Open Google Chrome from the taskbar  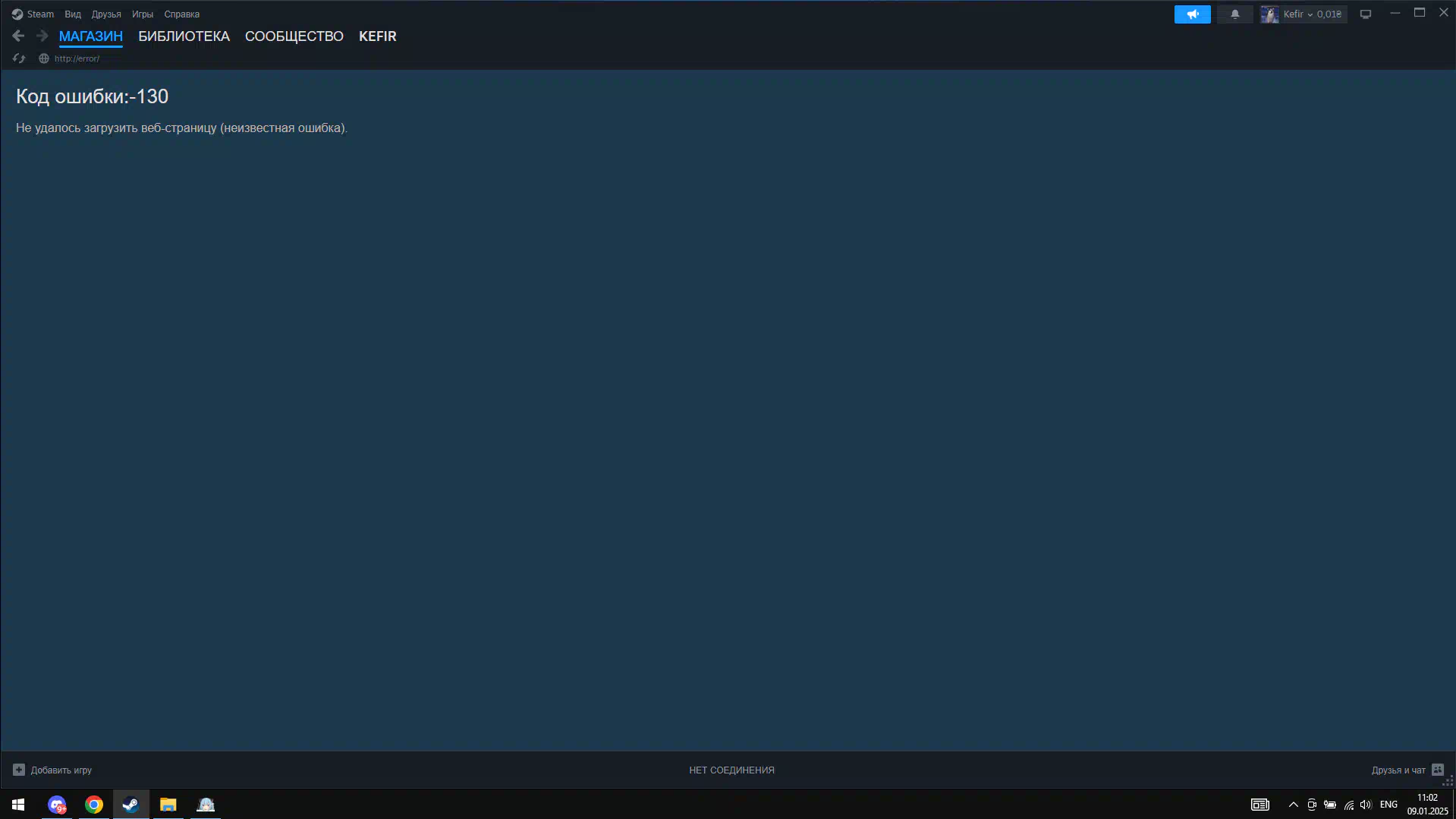[94, 805]
